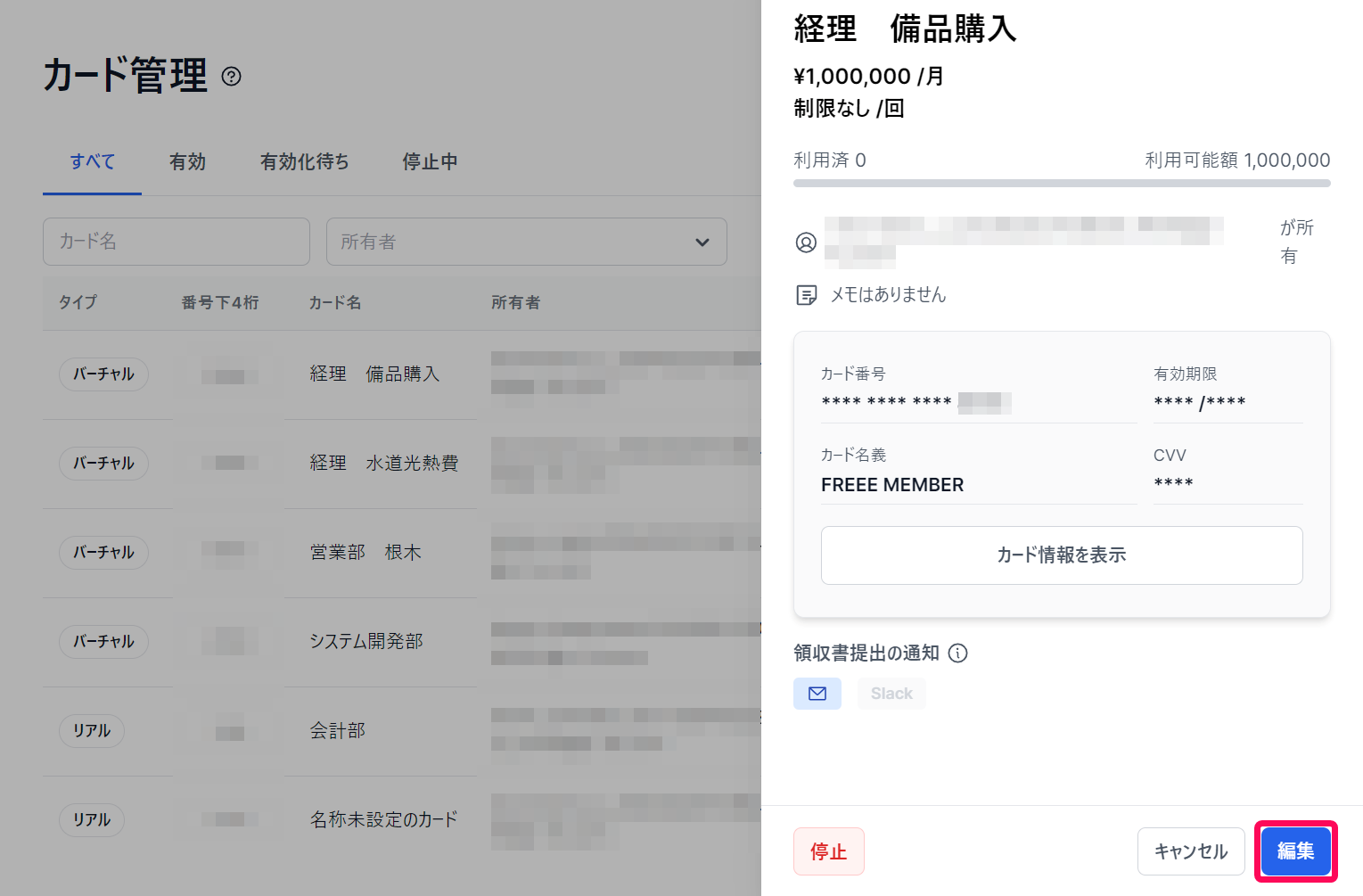Screen dimensions: 1363x896
Task: Click the 所有者 column header
Action: (516, 303)
